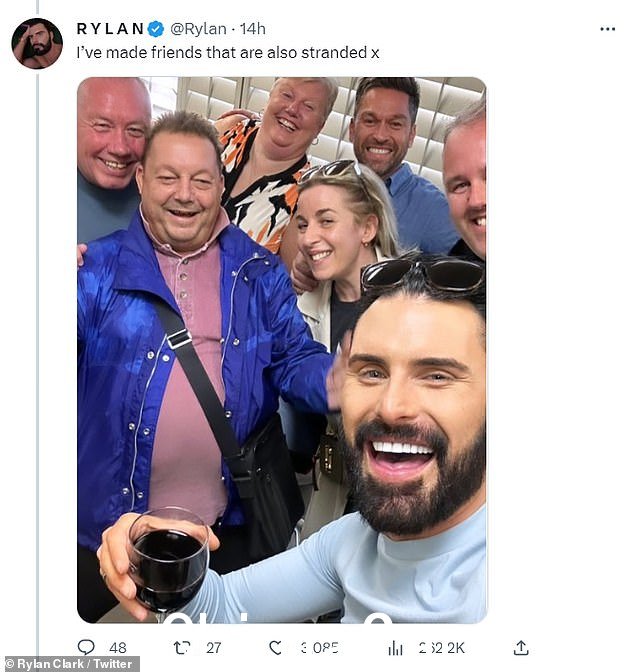The height and width of the screenshot is (672, 634).
Task: Click the retweet arrows icon
Action: tap(182, 648)
